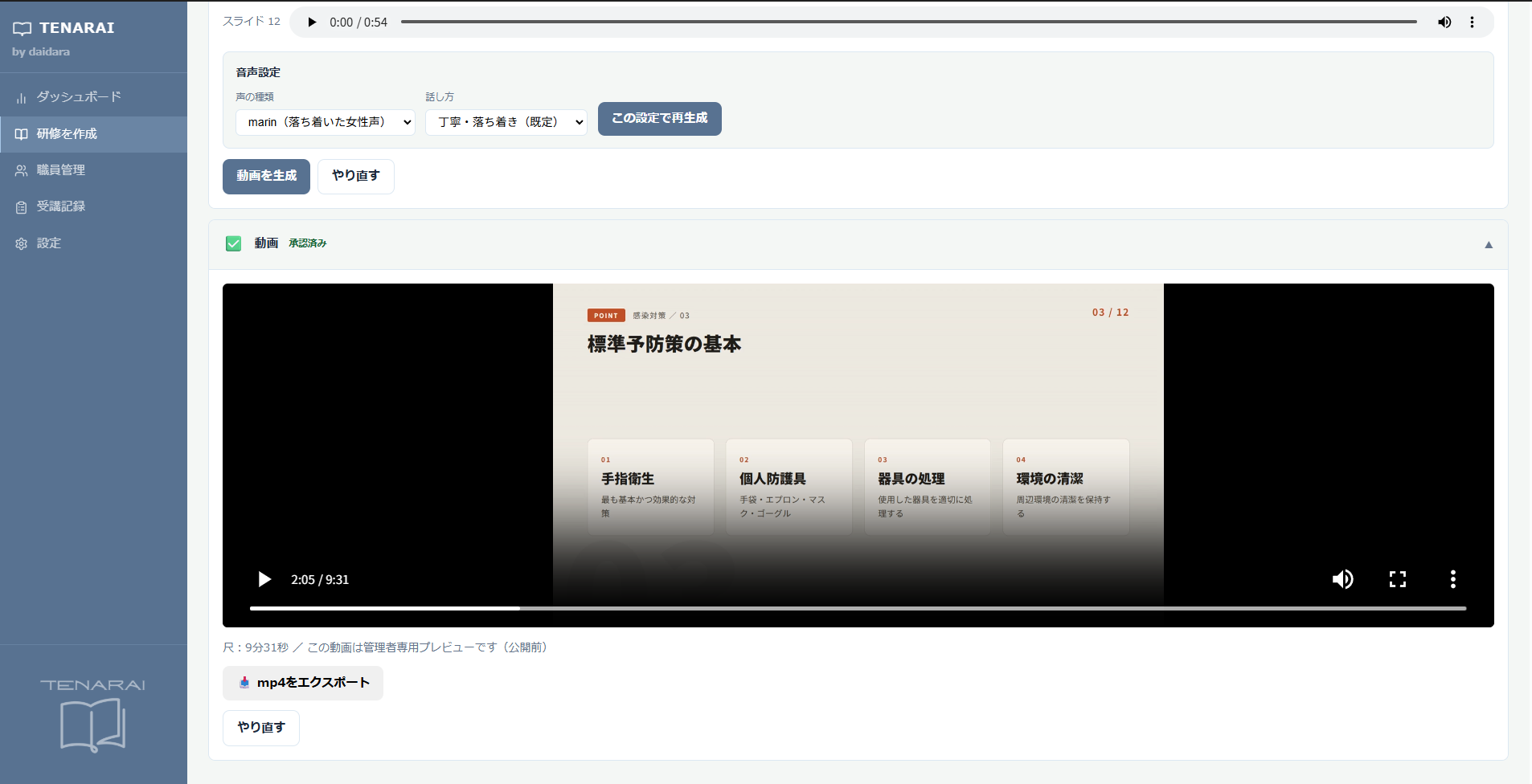
Task: Click the book icon beside 研修を作成
Action: pyautogui.click(x=21, y=134)
